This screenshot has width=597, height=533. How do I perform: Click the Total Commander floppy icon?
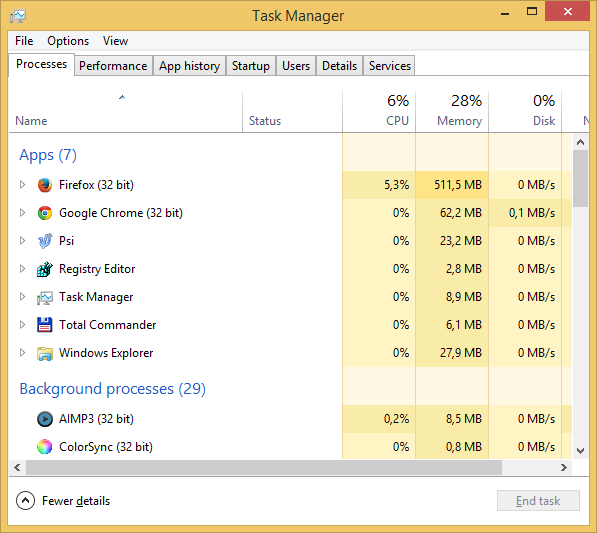click(45, 325)
